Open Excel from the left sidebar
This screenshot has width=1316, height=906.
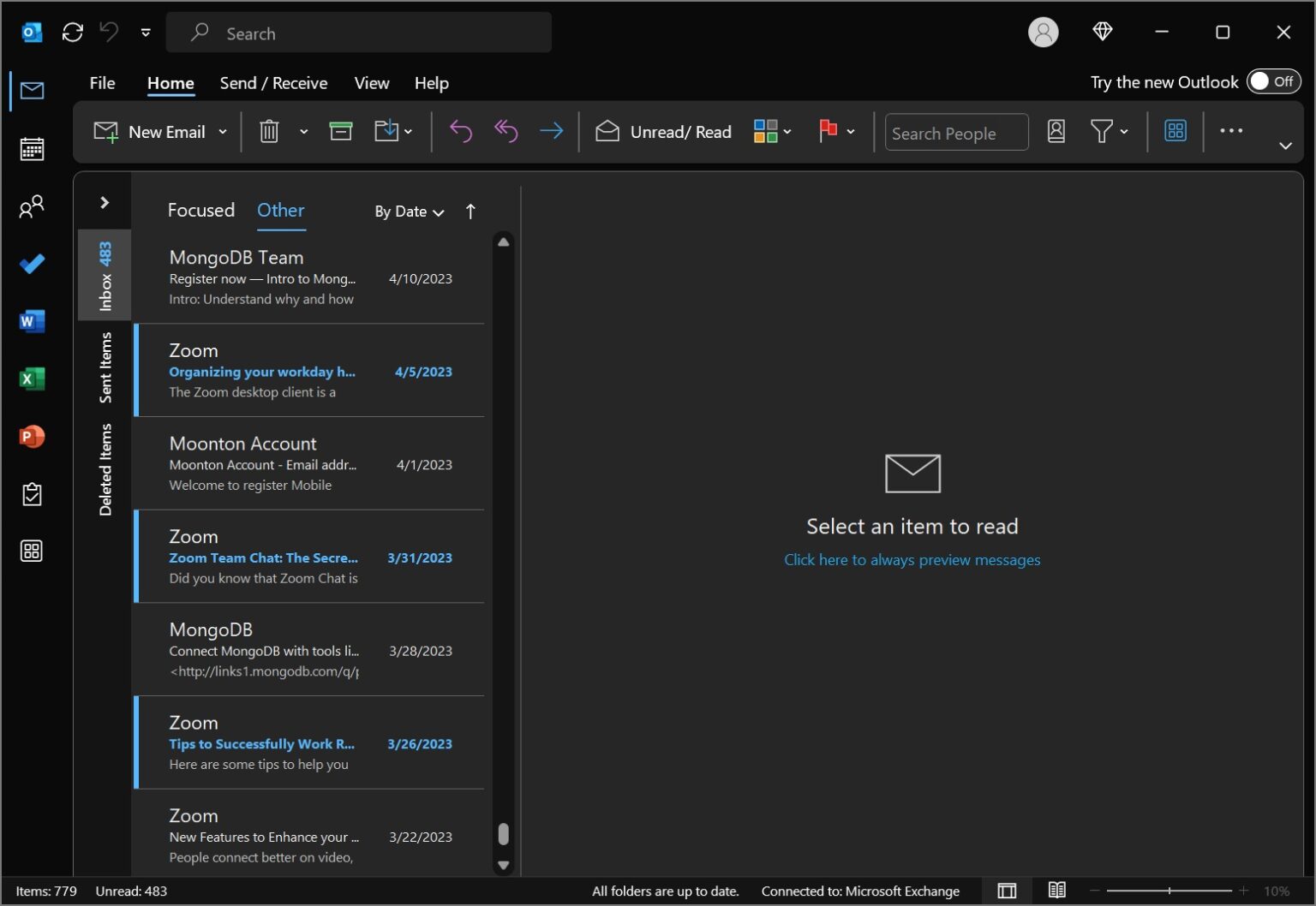coord(32,378)
